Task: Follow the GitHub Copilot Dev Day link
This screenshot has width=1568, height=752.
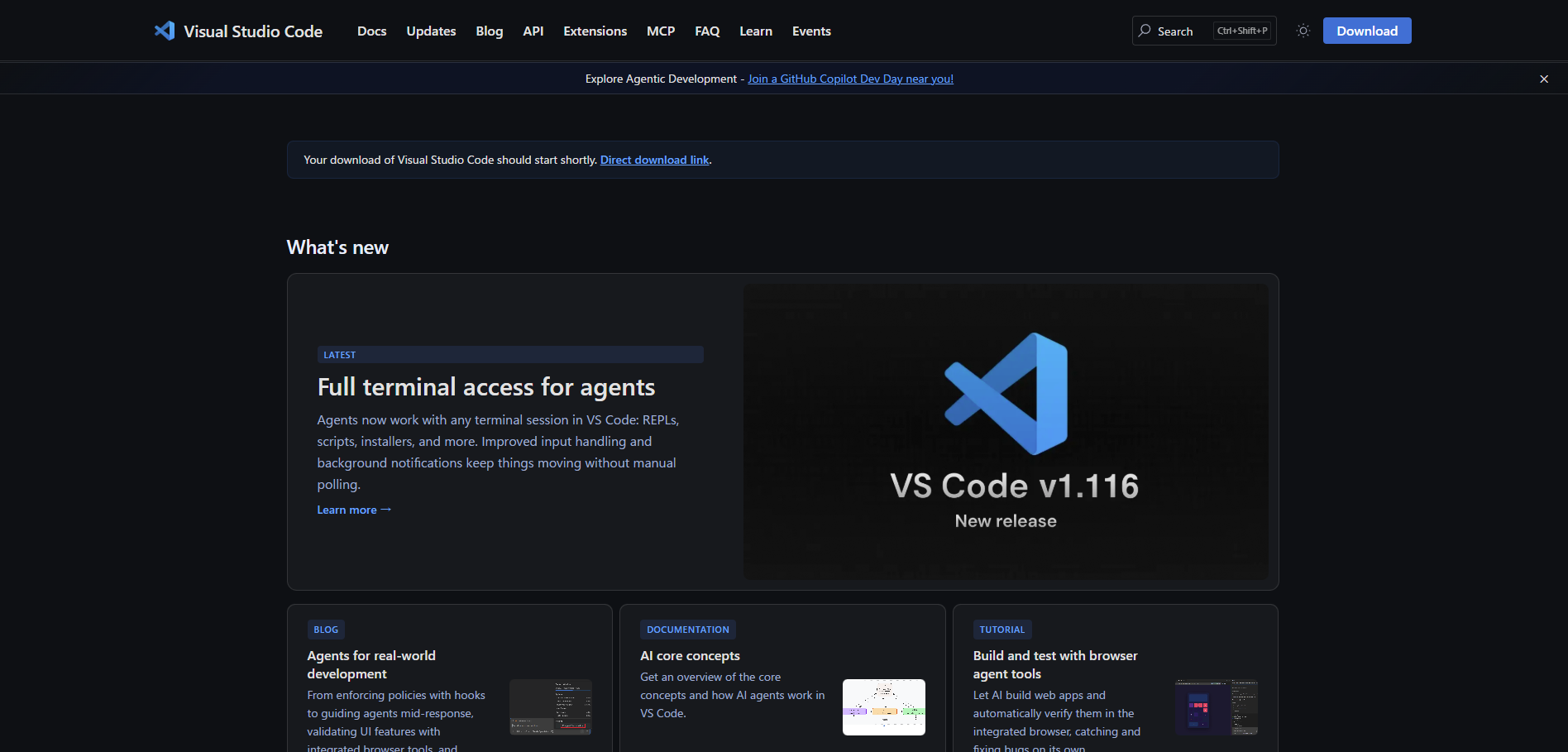Action: [x=850, y=79]
